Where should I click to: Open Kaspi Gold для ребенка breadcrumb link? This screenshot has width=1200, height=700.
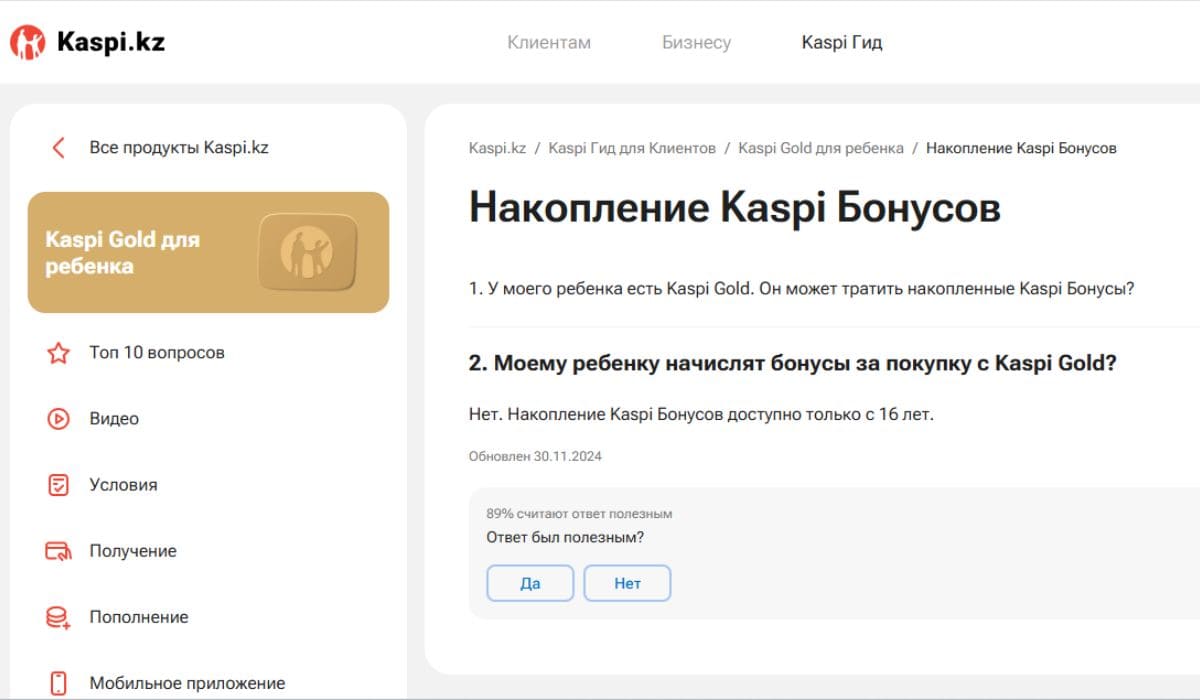[820, 148]
